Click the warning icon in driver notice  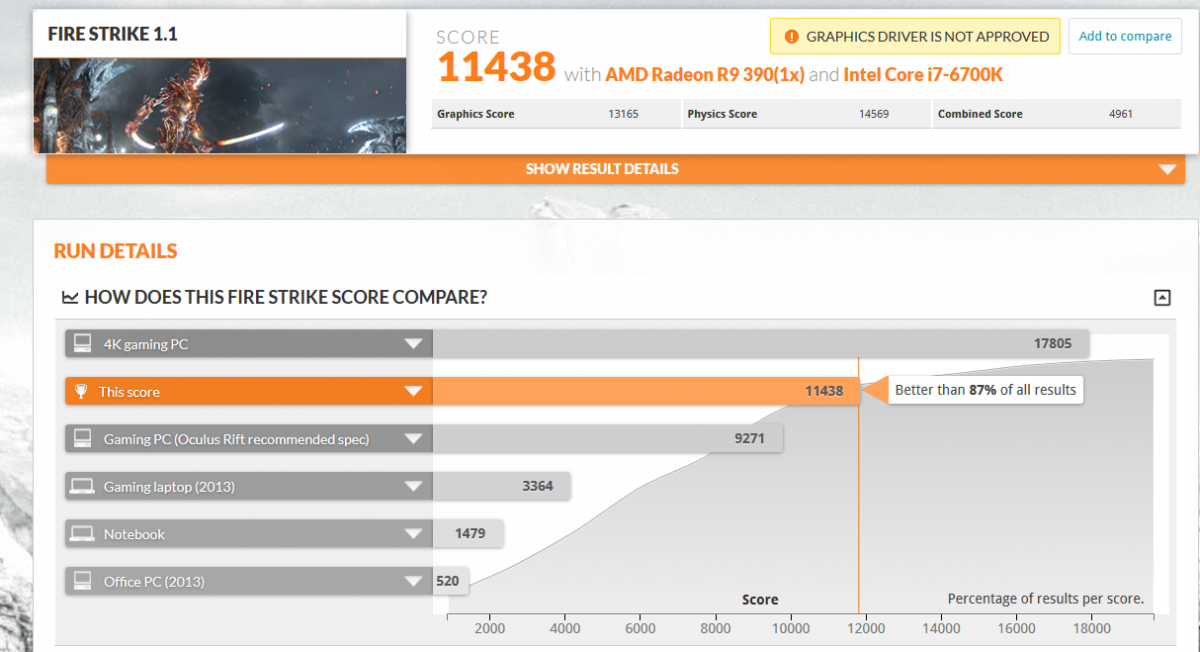(x=792, y=37)
